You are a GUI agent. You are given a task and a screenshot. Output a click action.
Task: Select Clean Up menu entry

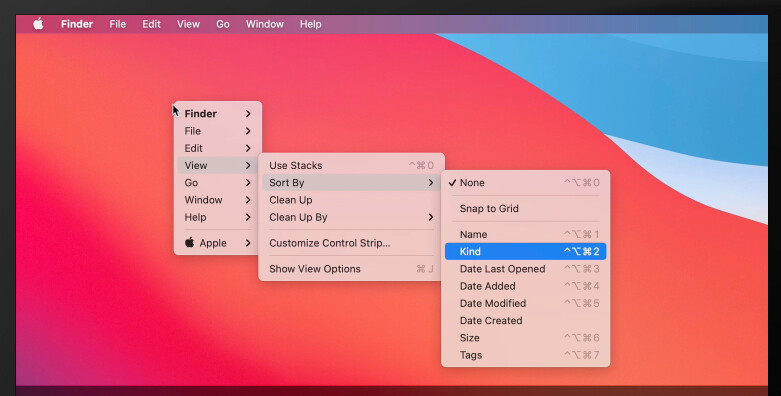point(351,200)
